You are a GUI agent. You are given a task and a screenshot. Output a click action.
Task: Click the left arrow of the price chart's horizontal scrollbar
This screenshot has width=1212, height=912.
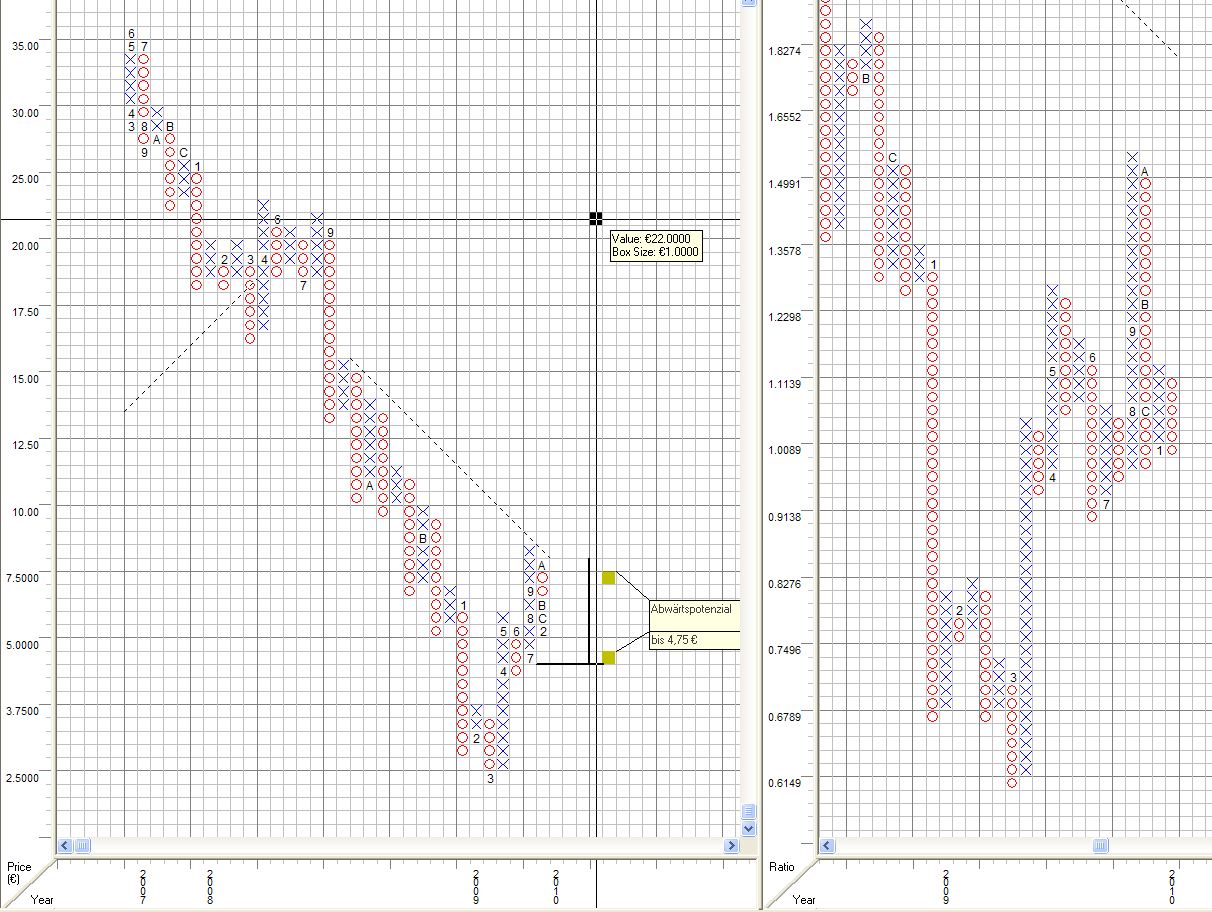tap(64, 846)
